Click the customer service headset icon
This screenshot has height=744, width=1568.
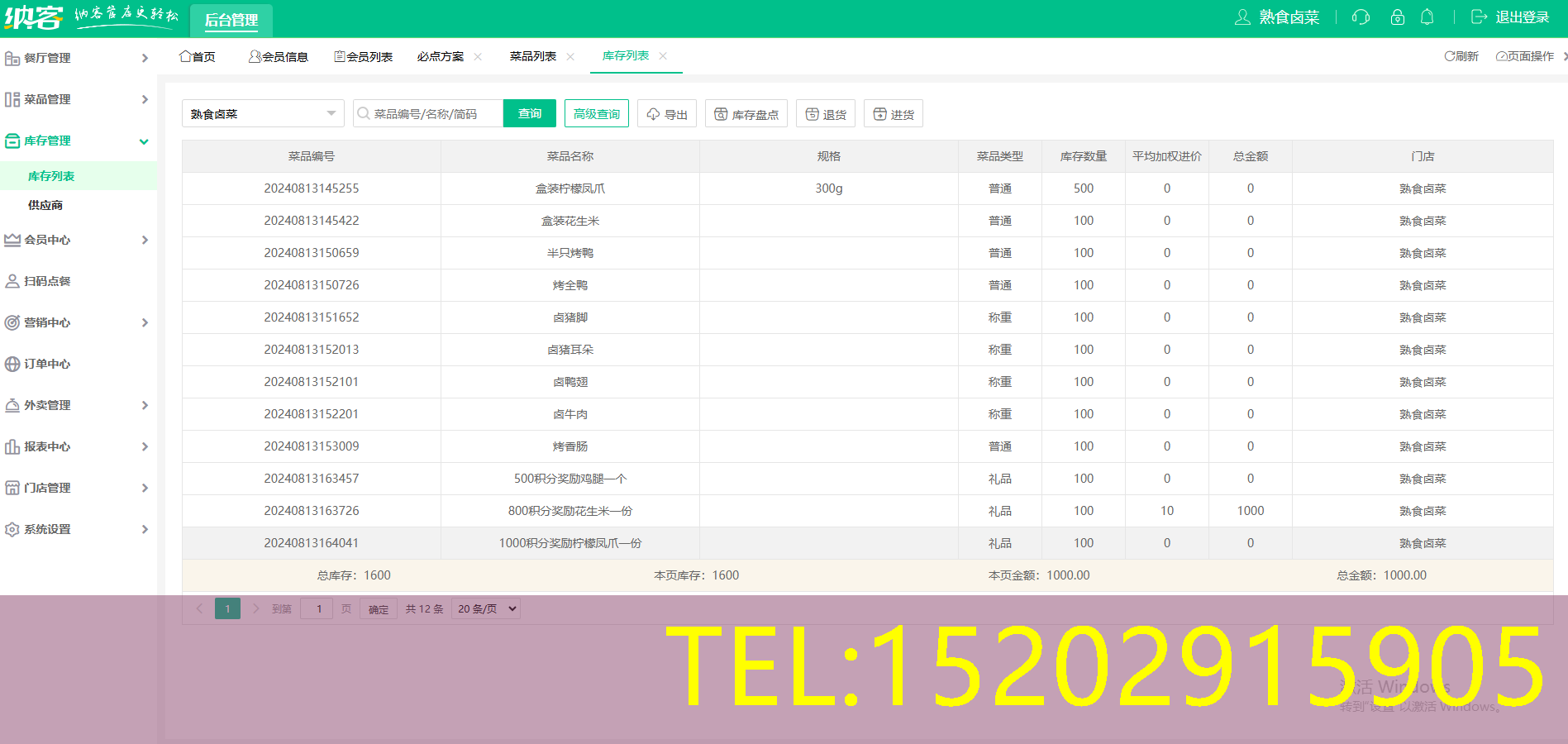tap(1361, 17)
